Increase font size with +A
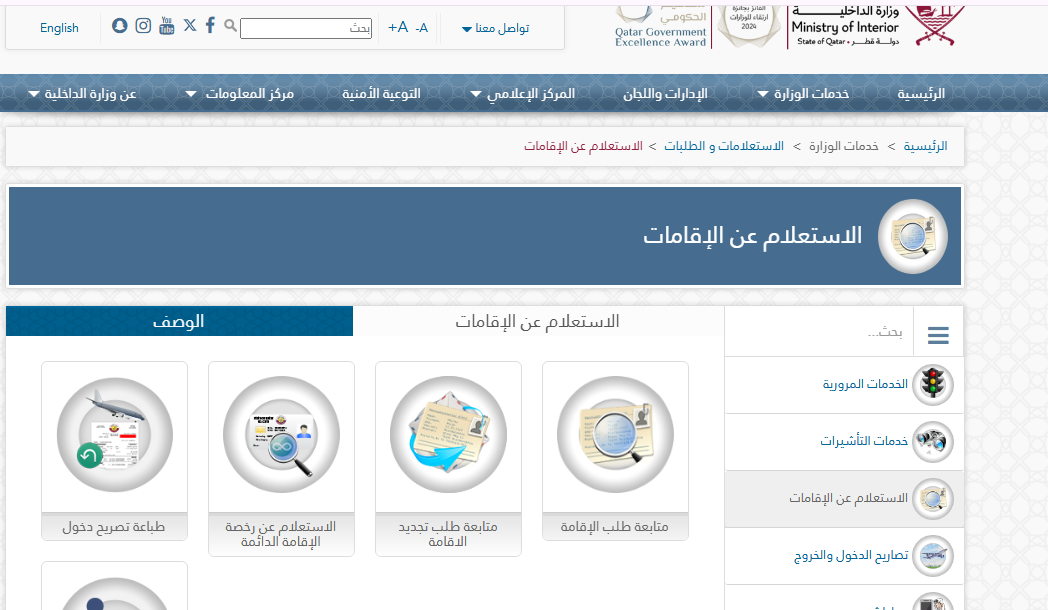The width and height of the screenshot is (1048, 610). [398, 27]
